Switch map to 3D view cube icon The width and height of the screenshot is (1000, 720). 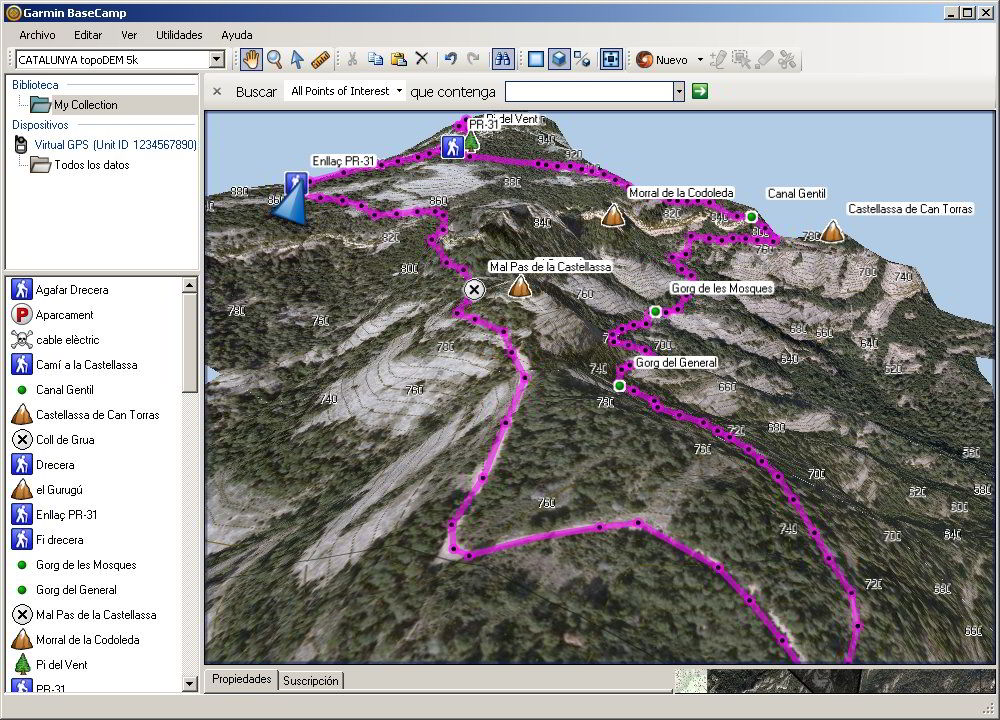[558, 60]
